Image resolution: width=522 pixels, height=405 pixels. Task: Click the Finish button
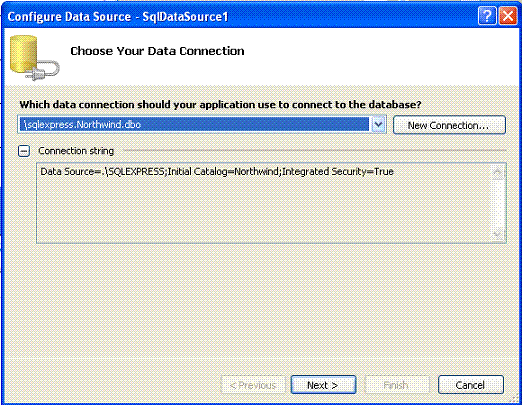click(x=397, y=385)
